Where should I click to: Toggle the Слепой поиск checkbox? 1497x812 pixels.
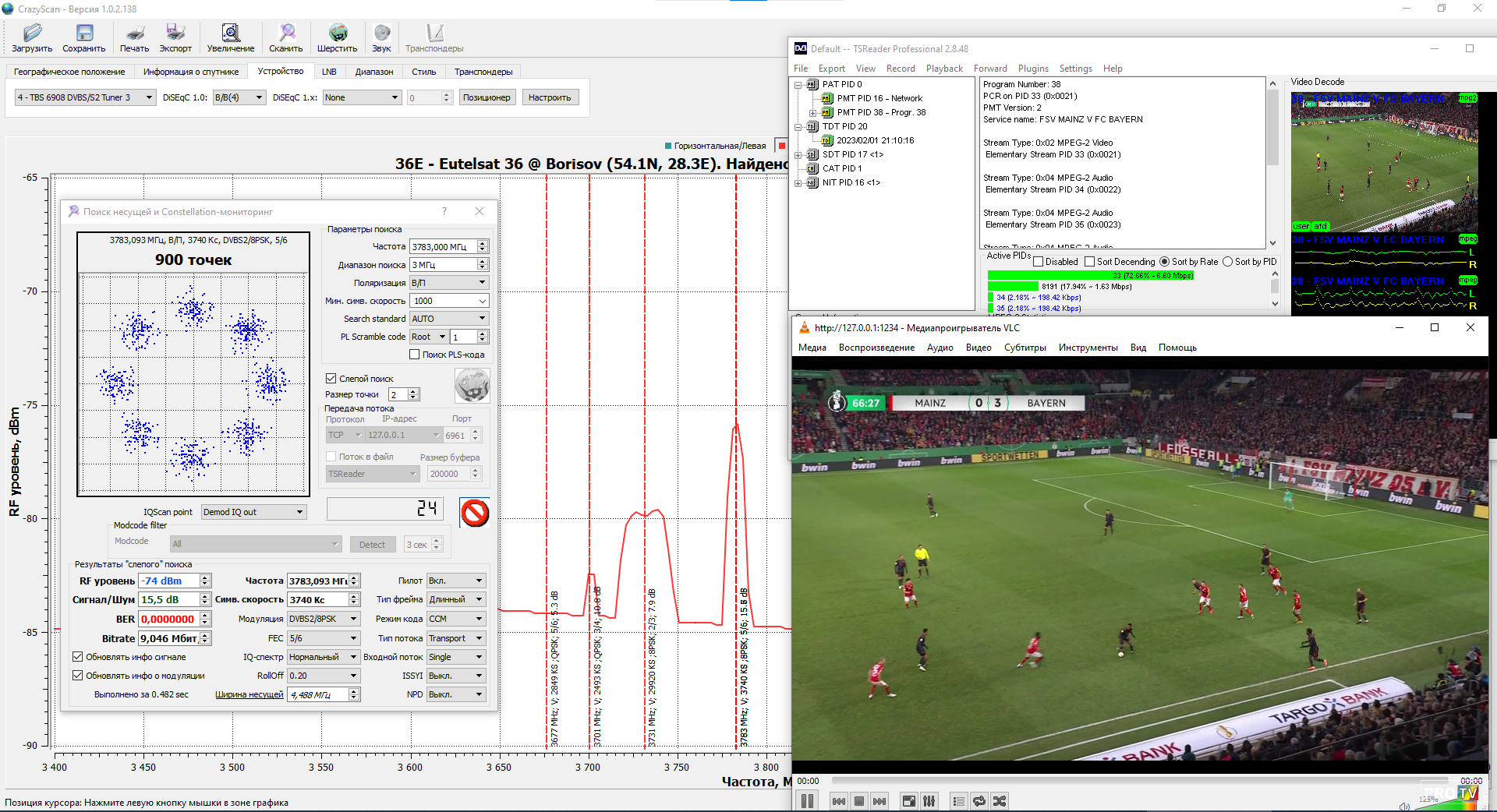click(331, 379)
